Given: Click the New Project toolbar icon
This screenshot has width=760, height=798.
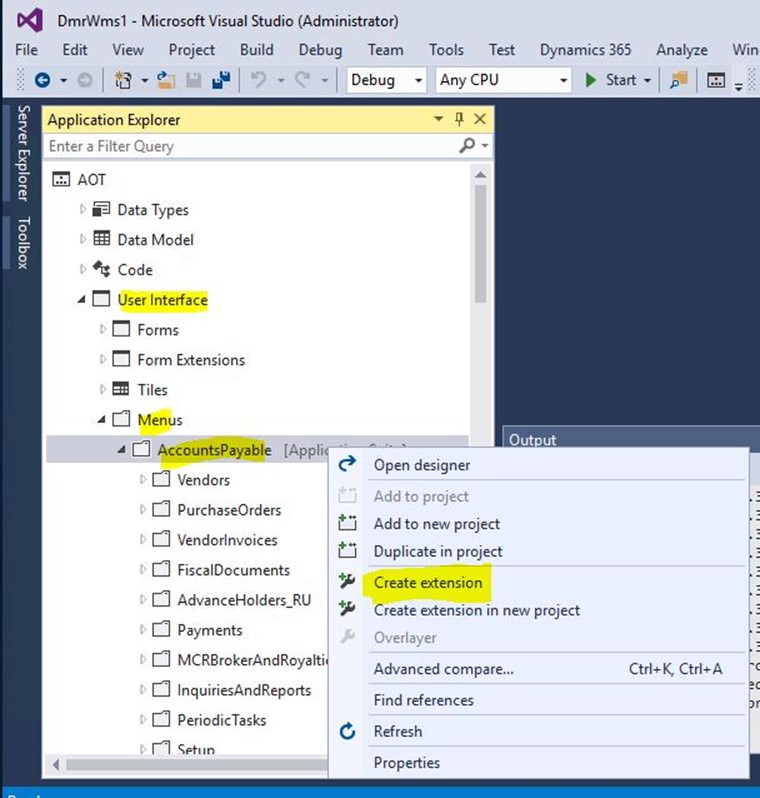Looking at the screenshot, I should tap(123, 80).
